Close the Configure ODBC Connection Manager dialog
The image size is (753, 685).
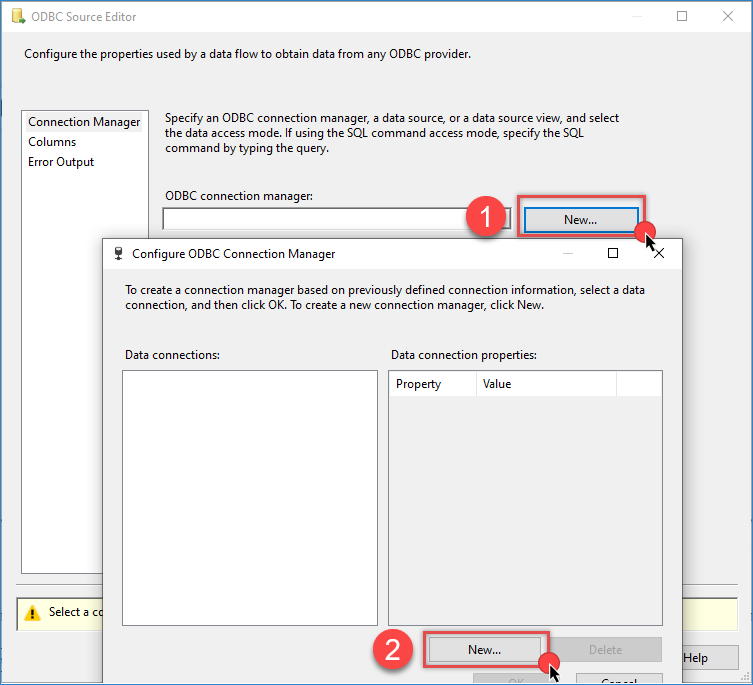(659, 254)
